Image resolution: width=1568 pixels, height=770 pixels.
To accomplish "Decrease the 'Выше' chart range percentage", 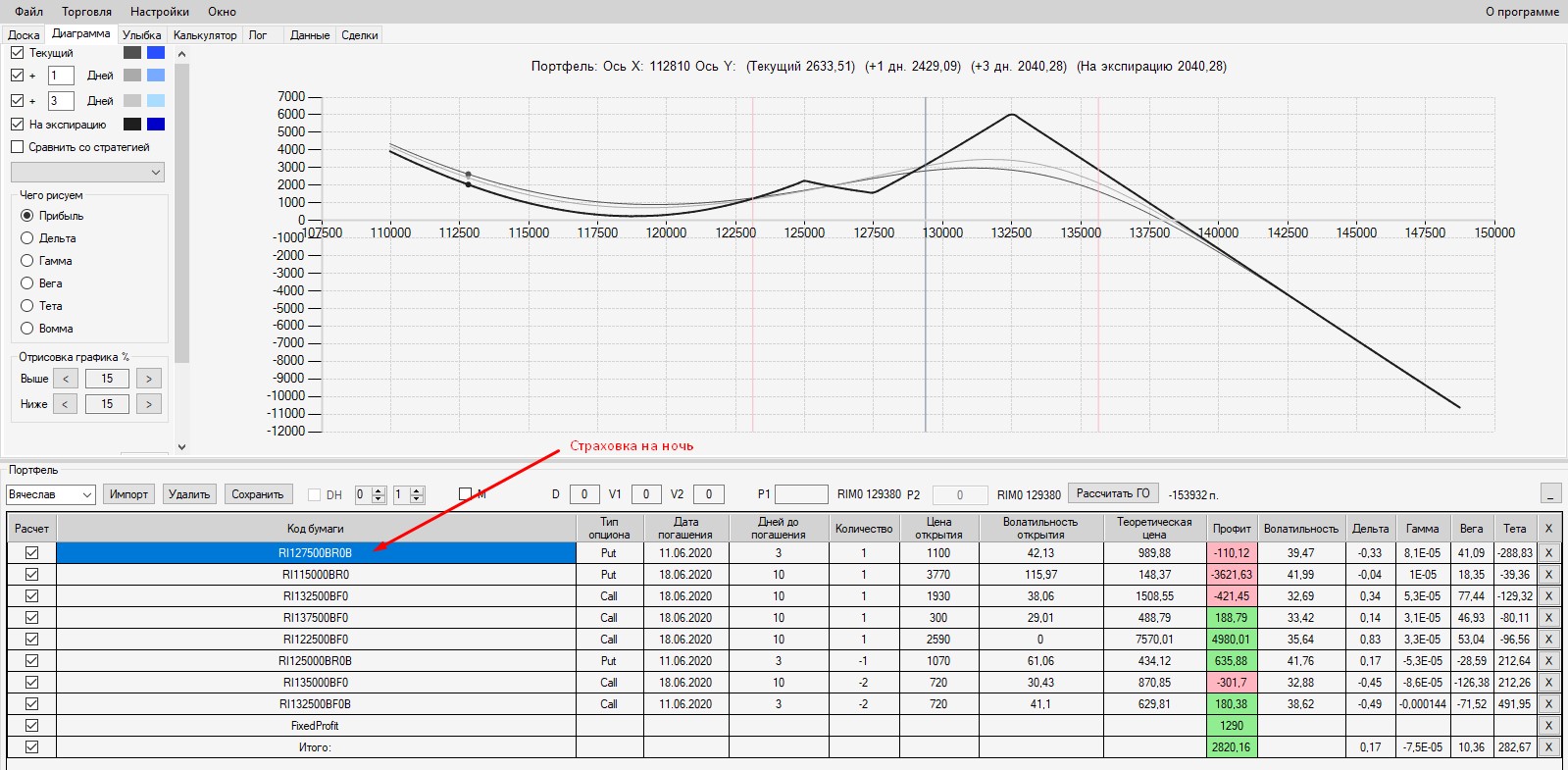I will coord(66,379).
